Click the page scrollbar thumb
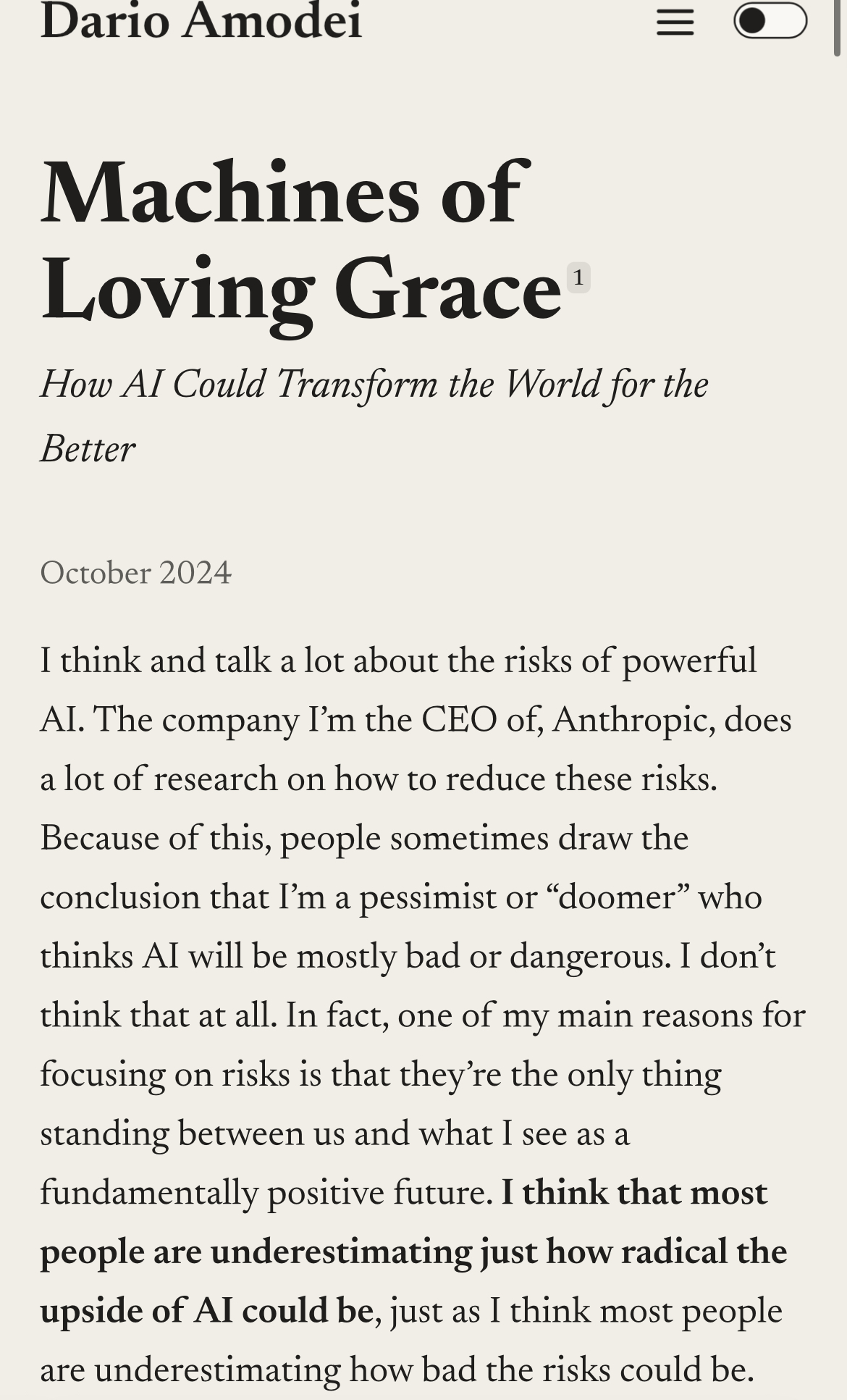 838,28
